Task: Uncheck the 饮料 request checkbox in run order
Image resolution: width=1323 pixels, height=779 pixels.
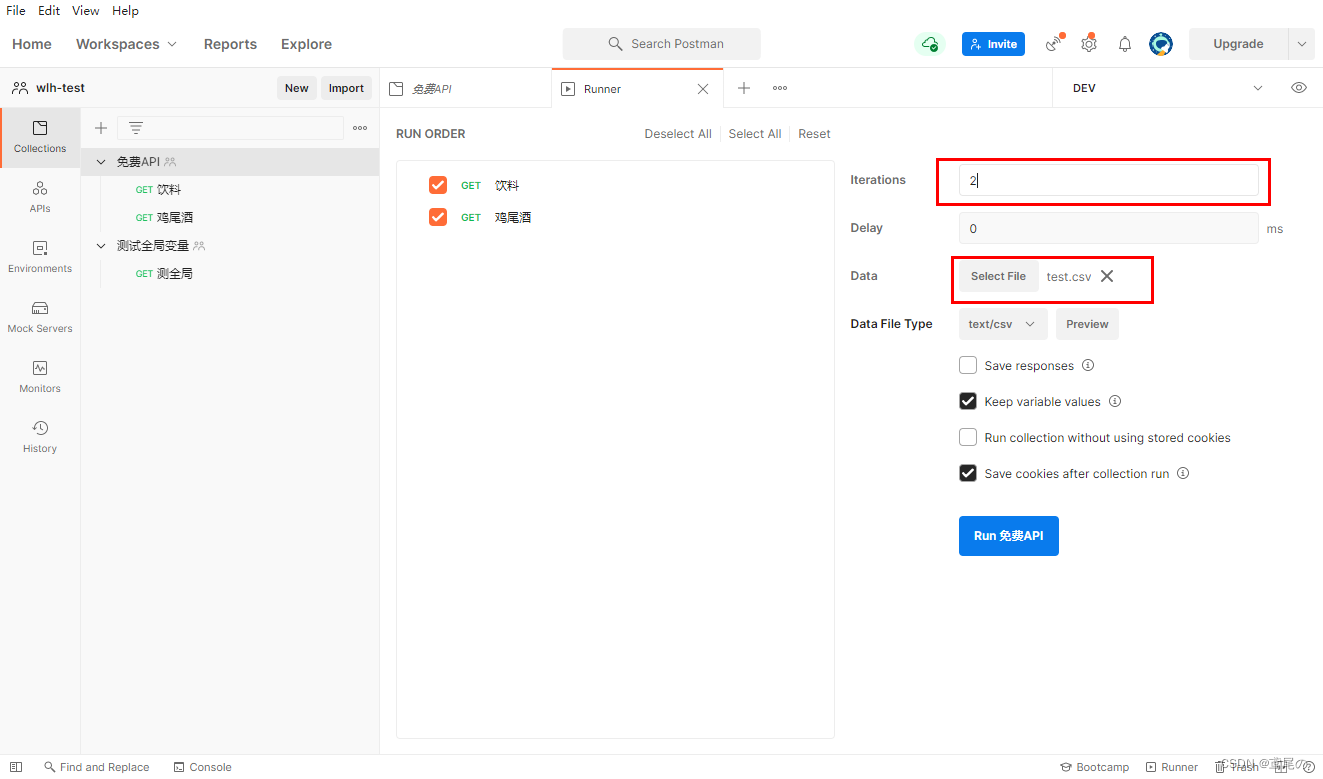Action: pos(438,185)
